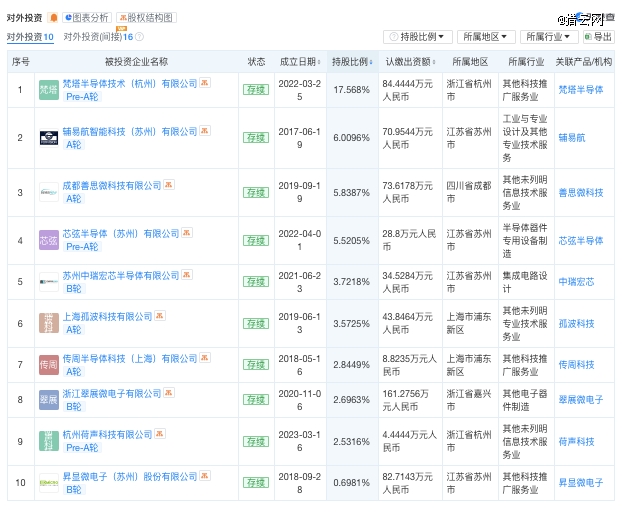Click the 存续 status badge for 辅易航智能科技

point(256,138)
